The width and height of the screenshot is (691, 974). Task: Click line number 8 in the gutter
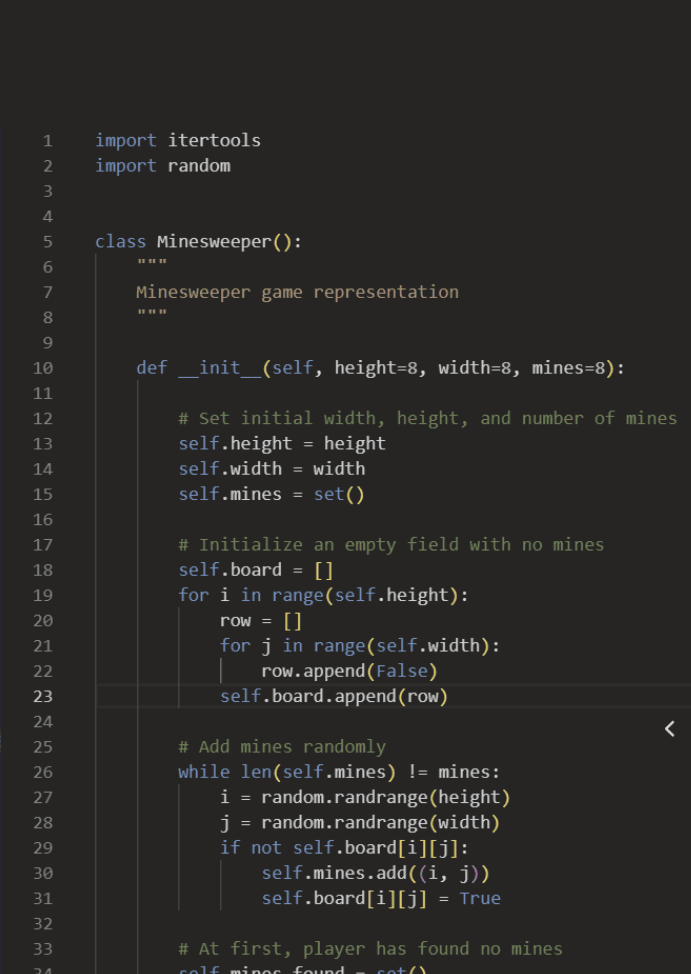point(48,318)
